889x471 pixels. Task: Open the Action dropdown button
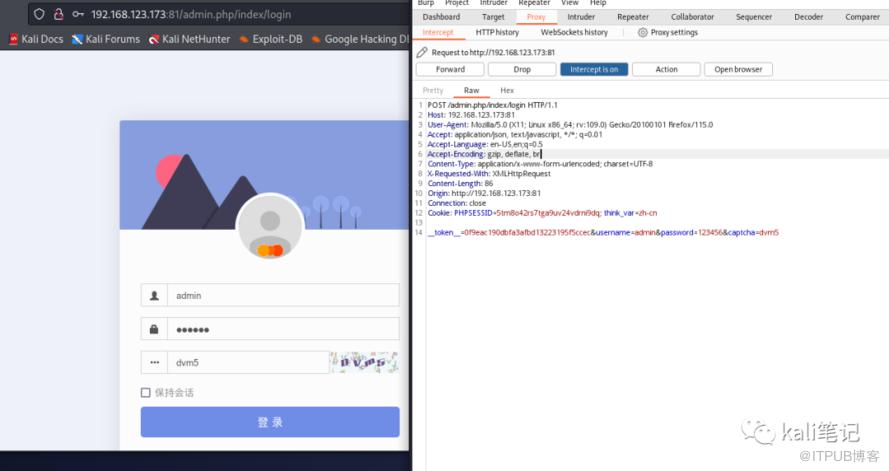(666, 69)
